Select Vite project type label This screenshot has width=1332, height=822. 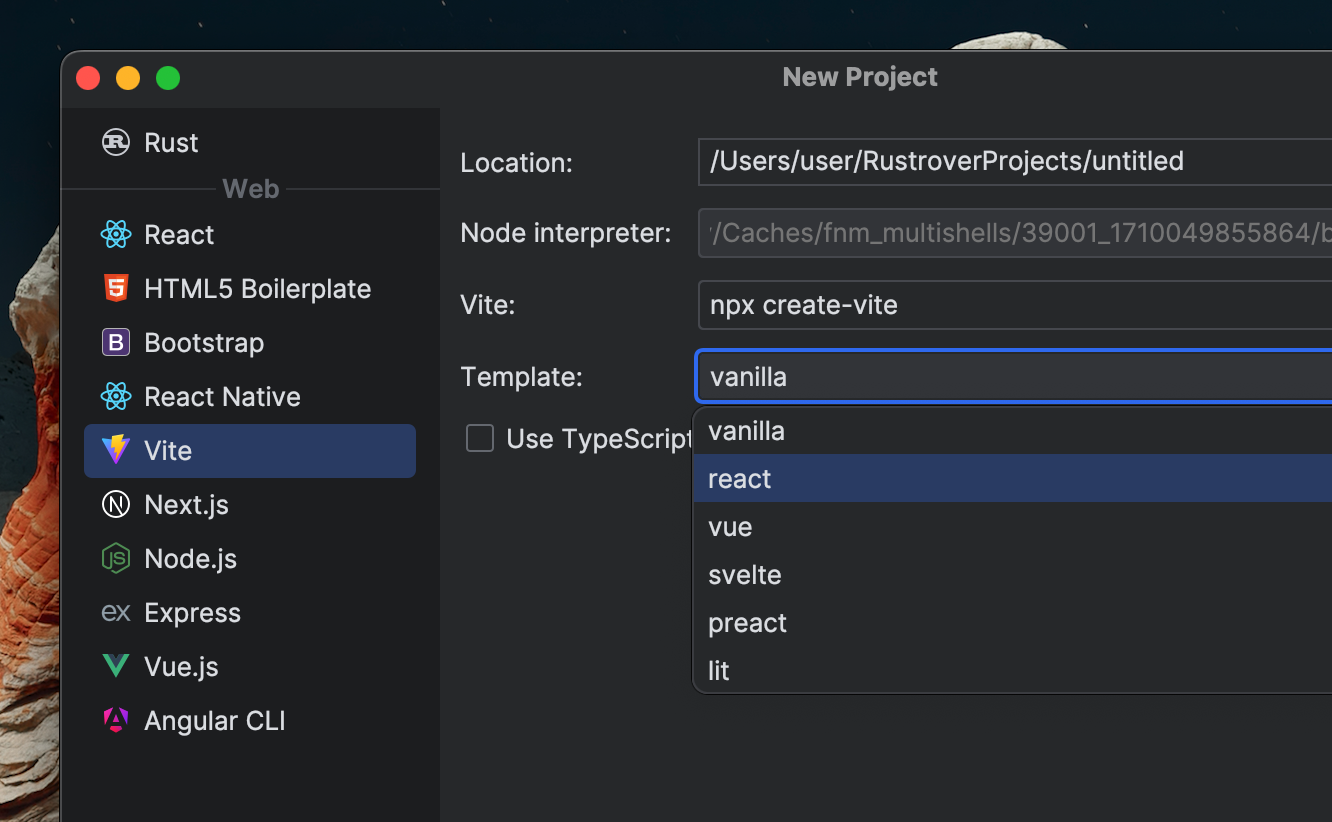coord(168,451)
